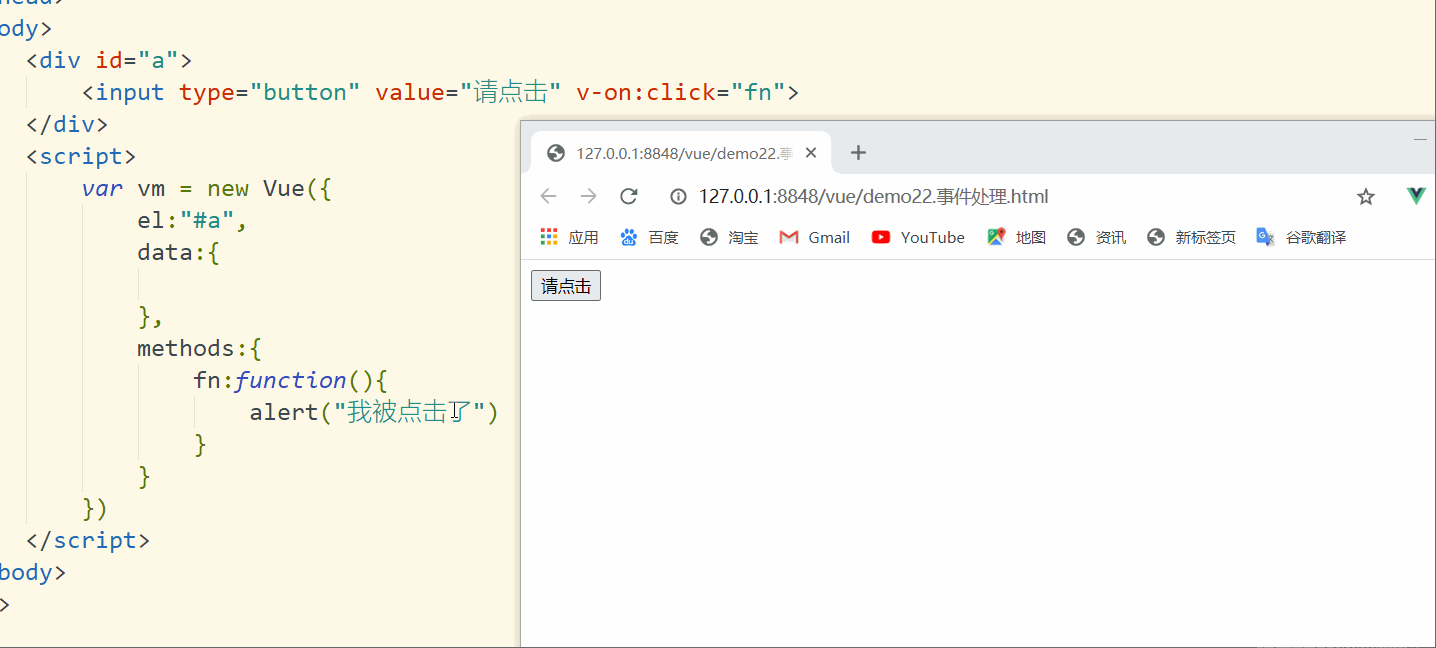Image resolution: width=1436 pixels, height=648 pixels.
Task: Bookmark this page with the star icon
Action: [1366, 197]
